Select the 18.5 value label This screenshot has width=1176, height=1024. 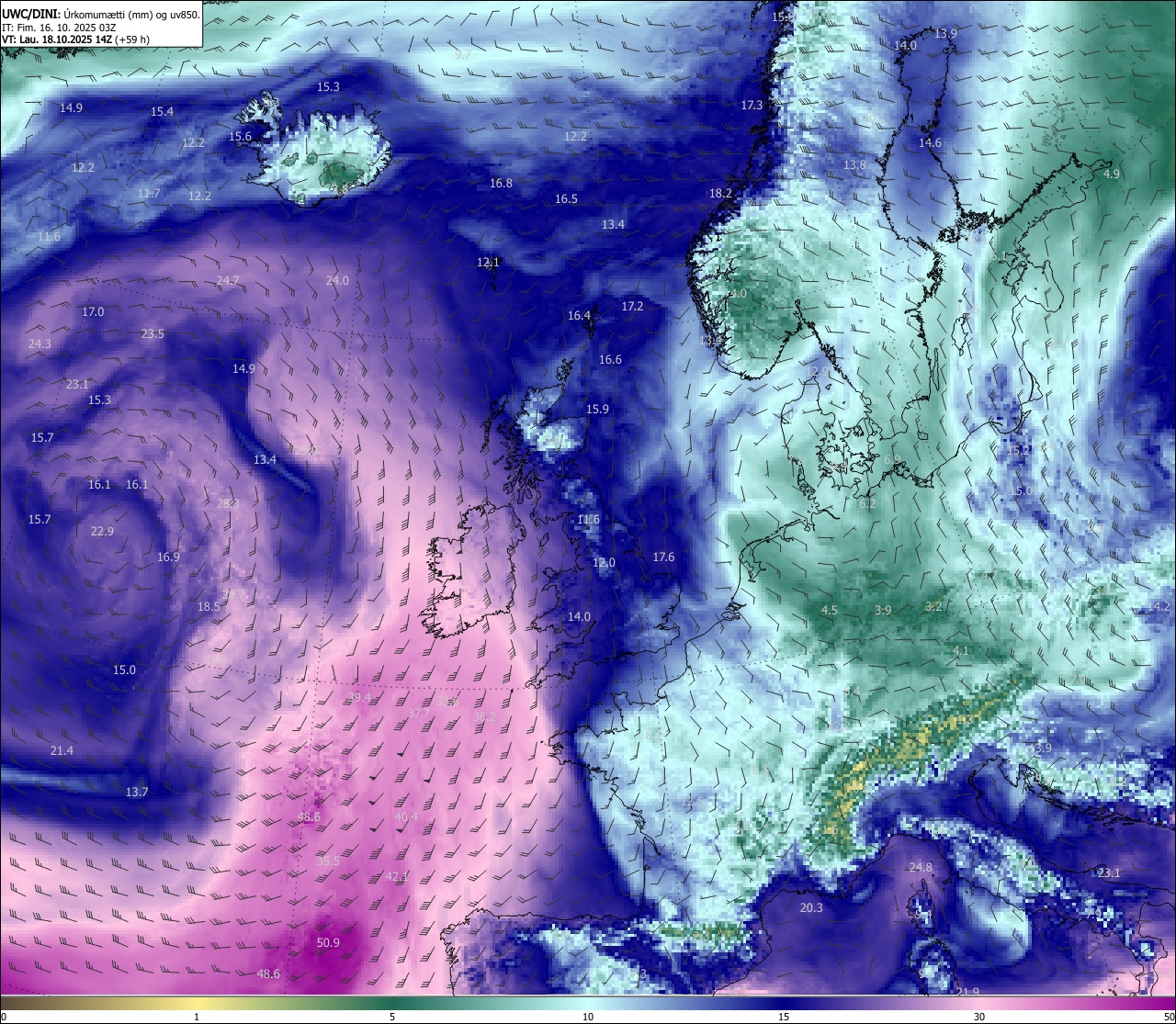(209, 606)
